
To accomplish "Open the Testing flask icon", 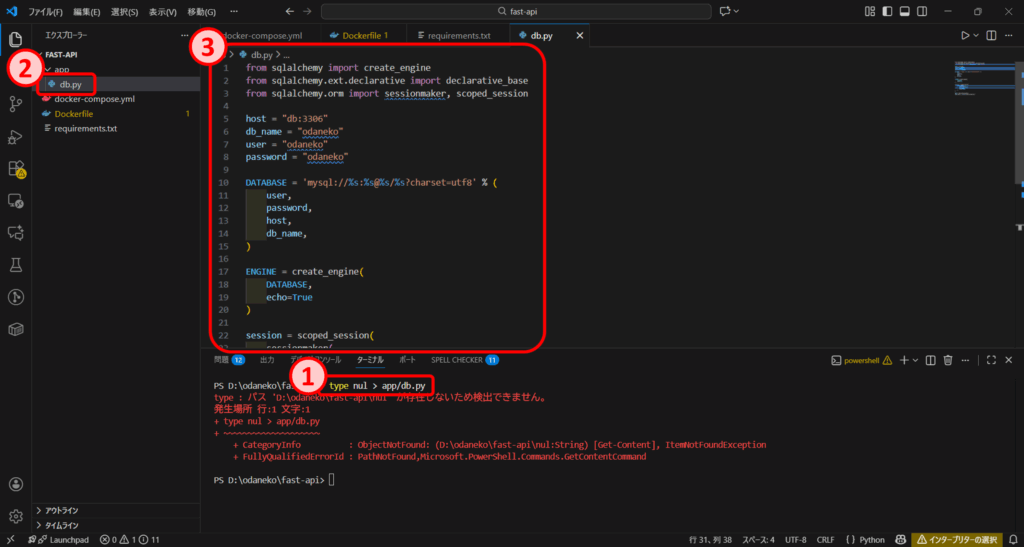I will point(16,264).
